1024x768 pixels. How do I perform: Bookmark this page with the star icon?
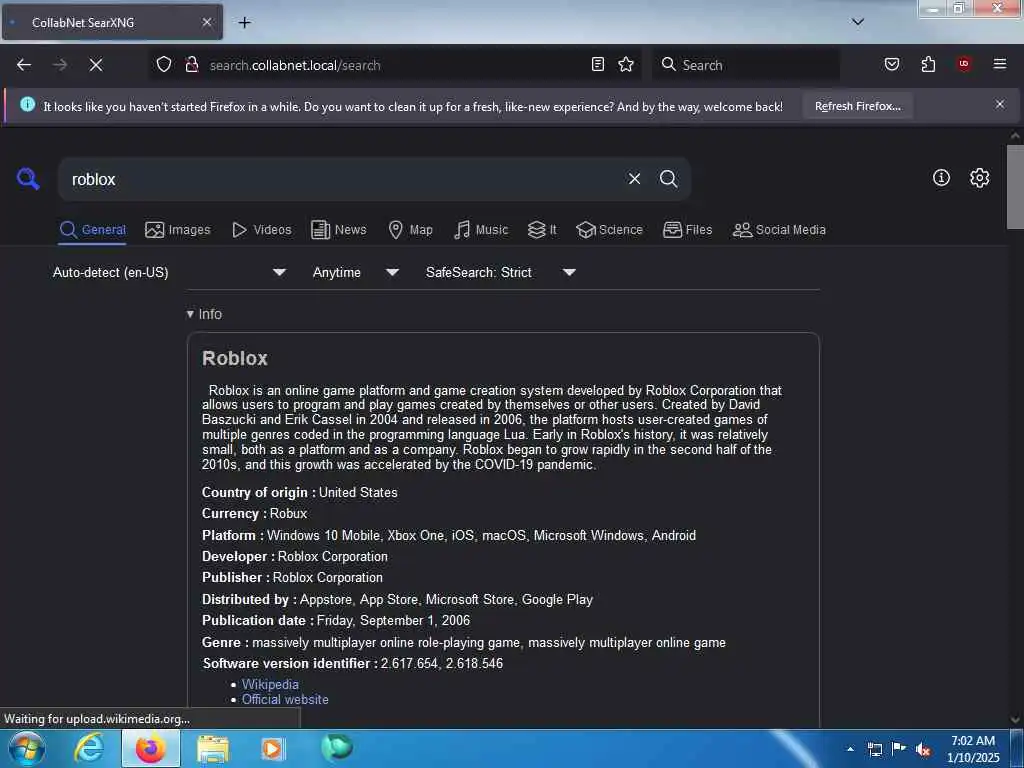[626, 64]
